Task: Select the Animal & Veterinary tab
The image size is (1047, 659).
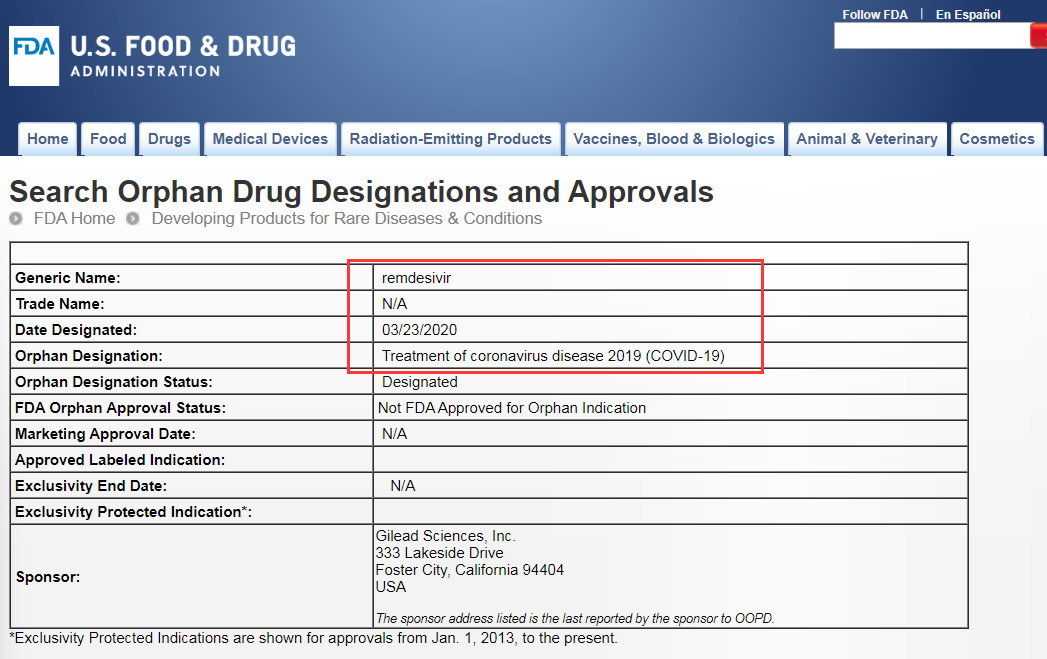Action: (x=867, y=139)
